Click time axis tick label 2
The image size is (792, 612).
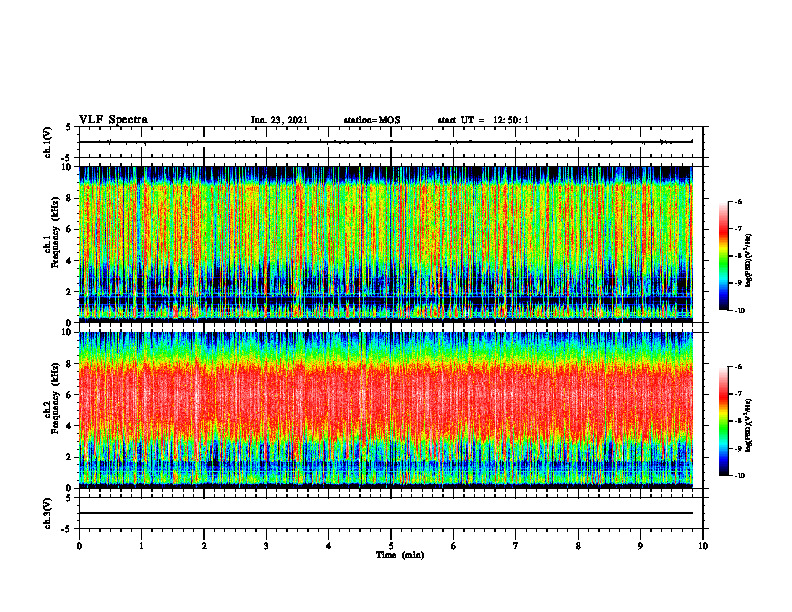[x=204, y=546]
